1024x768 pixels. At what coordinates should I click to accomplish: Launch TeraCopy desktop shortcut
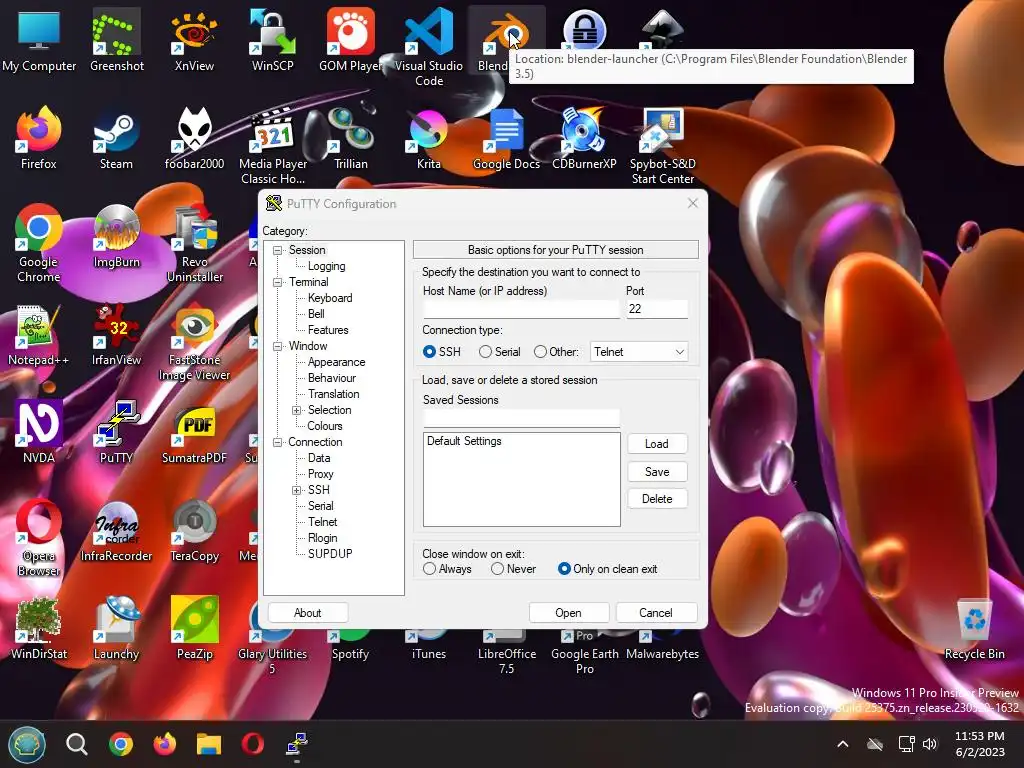point(194,529)
